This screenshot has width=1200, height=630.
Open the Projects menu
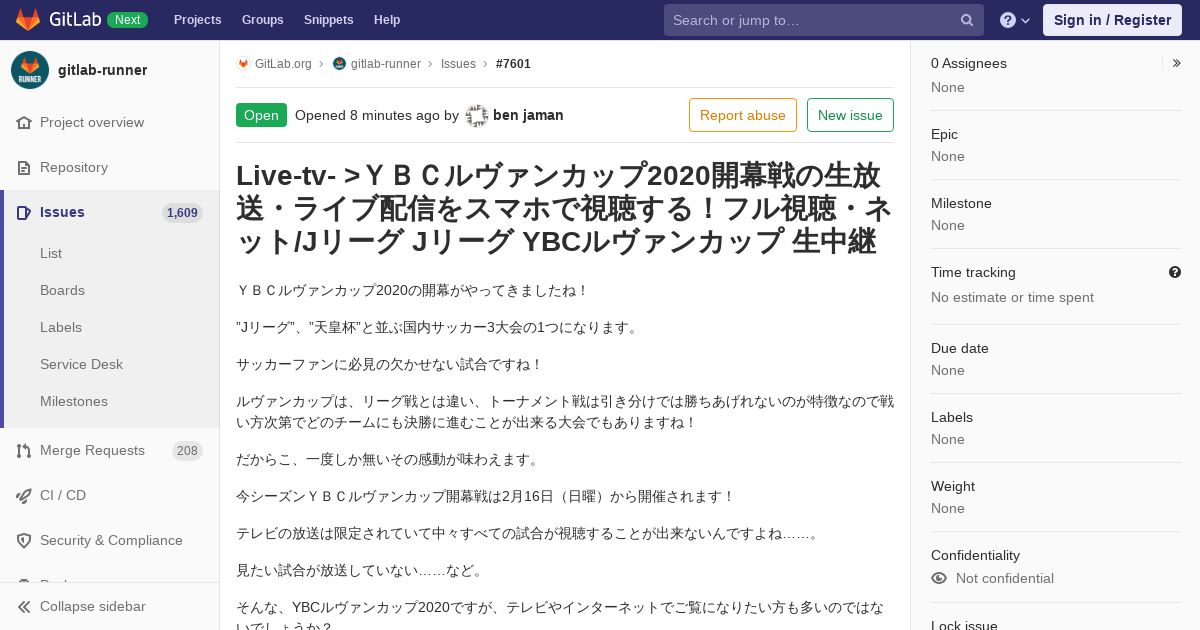tap(198, 20)
